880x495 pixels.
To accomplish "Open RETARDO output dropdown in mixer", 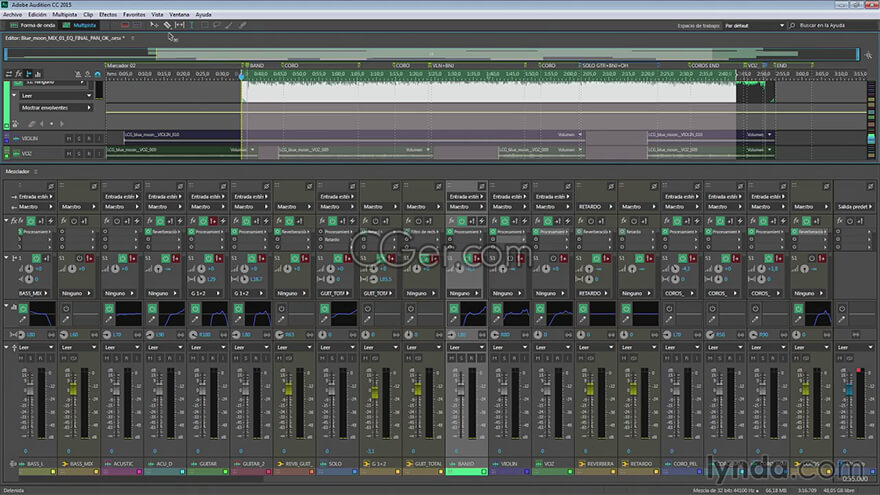I will pyautogui.click(x=595, y=207).
